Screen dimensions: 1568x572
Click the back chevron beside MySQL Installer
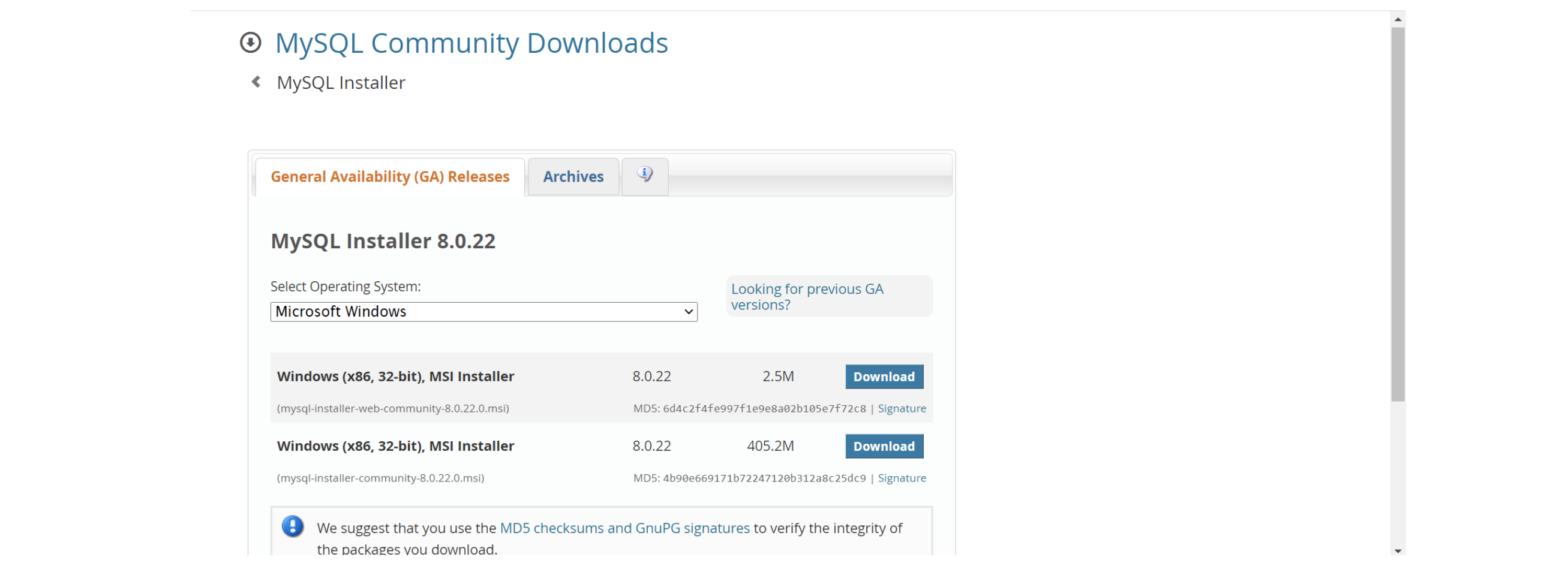(x=256, y=82)
